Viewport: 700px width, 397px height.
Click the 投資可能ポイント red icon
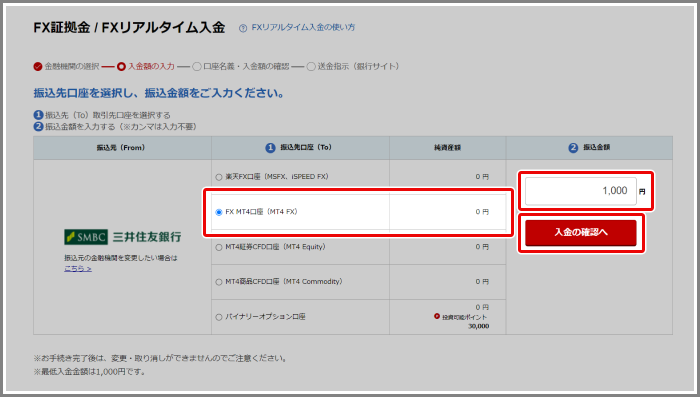click(x=437, y=316)
